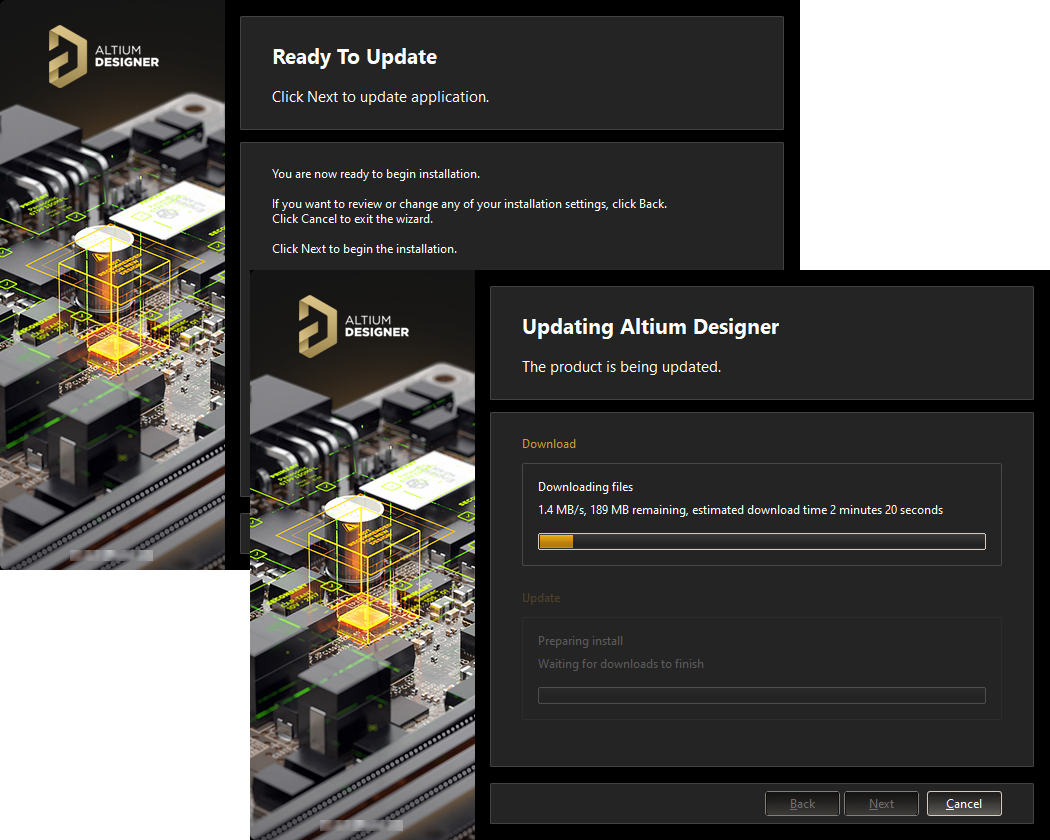The width and height of the screenshot is (1050, 840).
Task: Select the Download section label
Action: (x=549, y=444)
